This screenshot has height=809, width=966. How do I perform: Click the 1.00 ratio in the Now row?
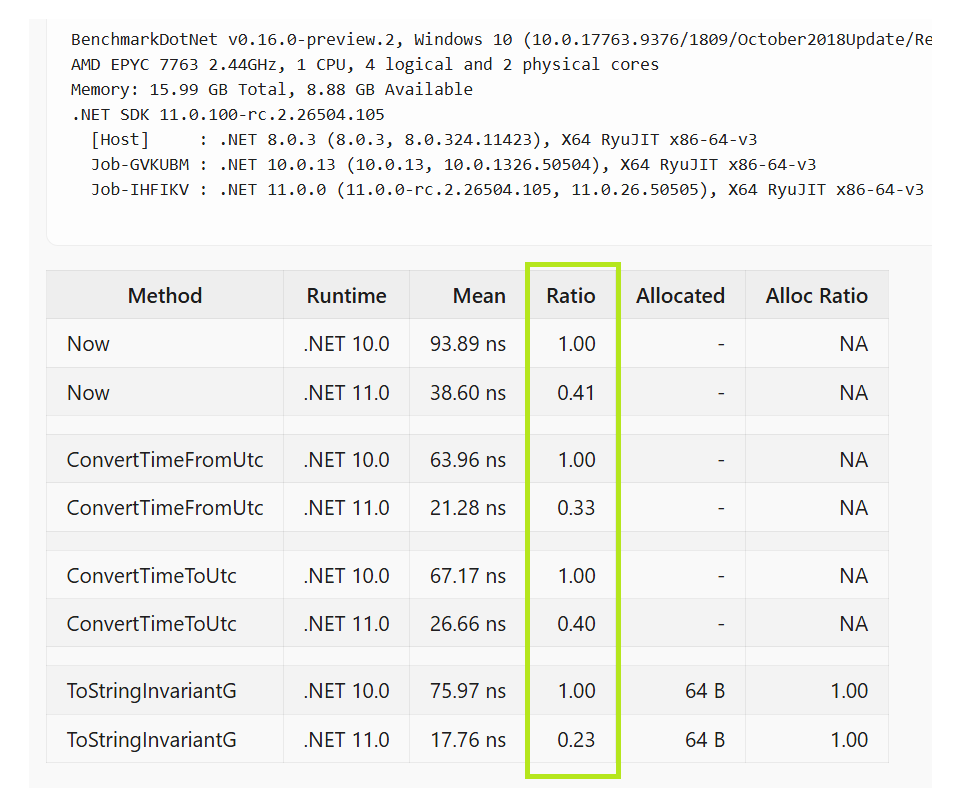577,344
